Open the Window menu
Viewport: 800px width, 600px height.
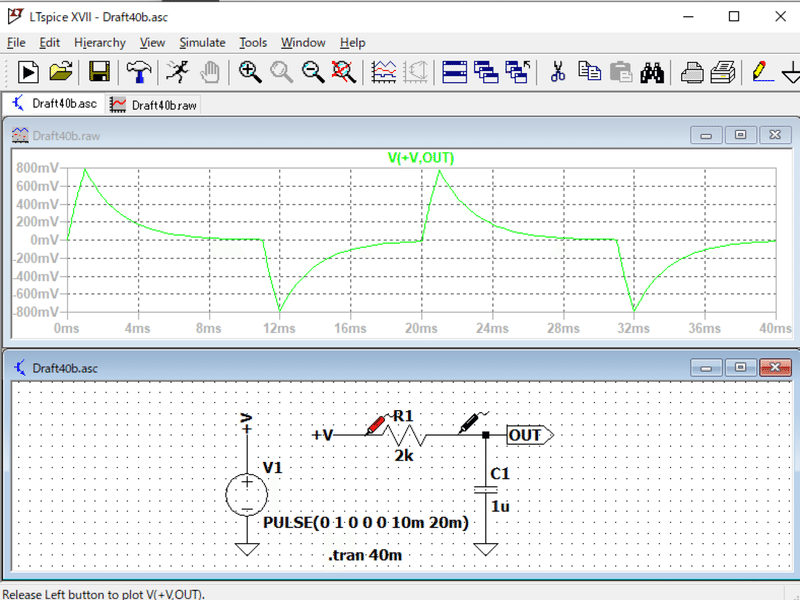pyautogui.click(x=303, y=43)
